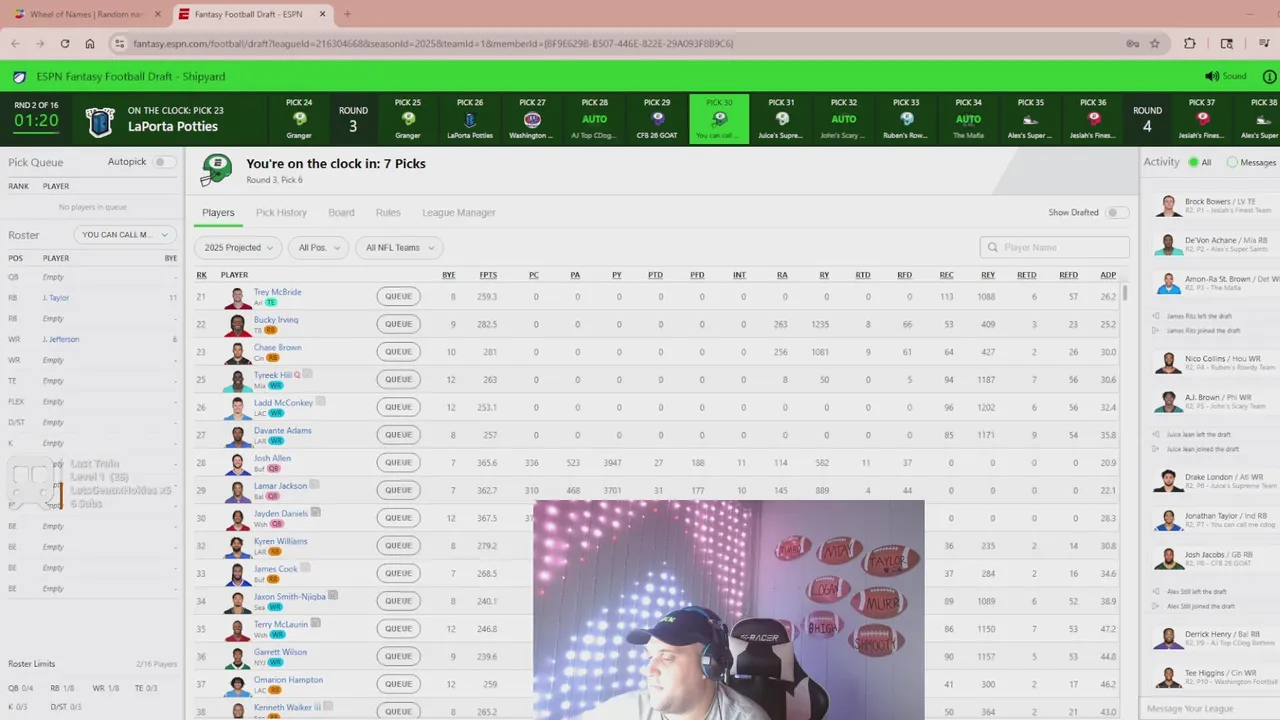Screen dimensions: 1280x720
Task: Open Jayden Daniels player link
Action: (280, 513)
